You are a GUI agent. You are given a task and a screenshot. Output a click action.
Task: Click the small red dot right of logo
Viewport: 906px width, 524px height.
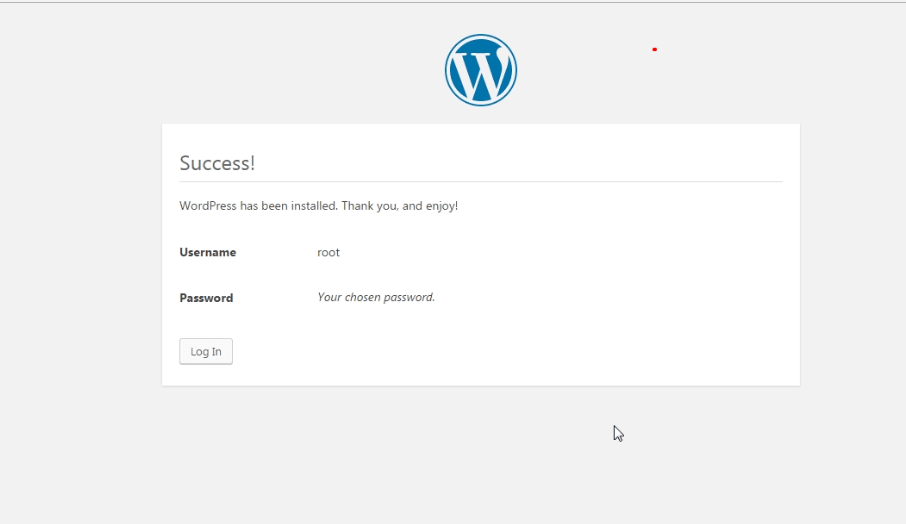pos(654,49)
